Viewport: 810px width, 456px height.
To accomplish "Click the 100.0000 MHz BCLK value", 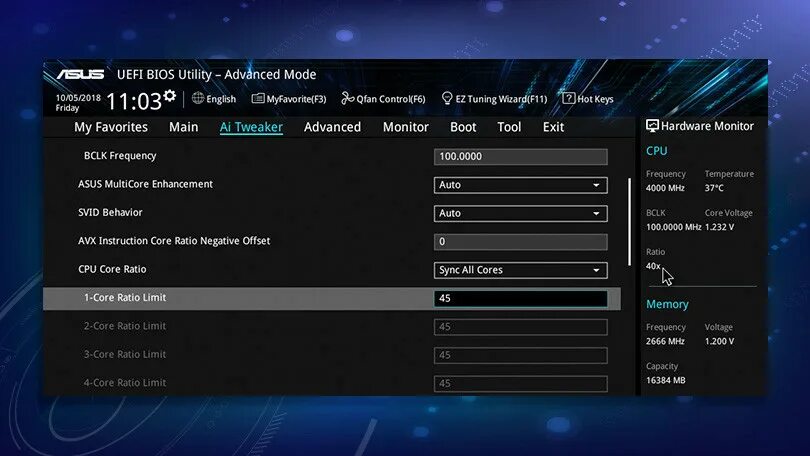I will [x=674, y=227].
